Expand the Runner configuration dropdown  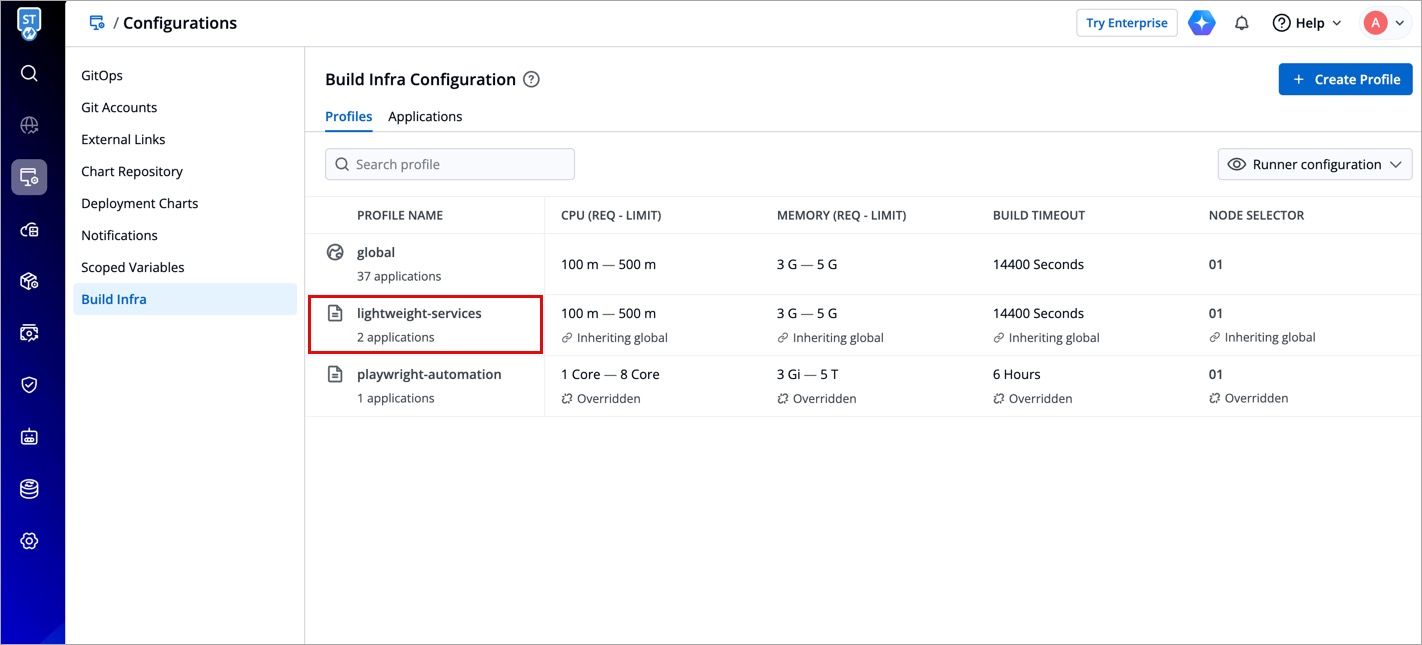[1315, 165]
